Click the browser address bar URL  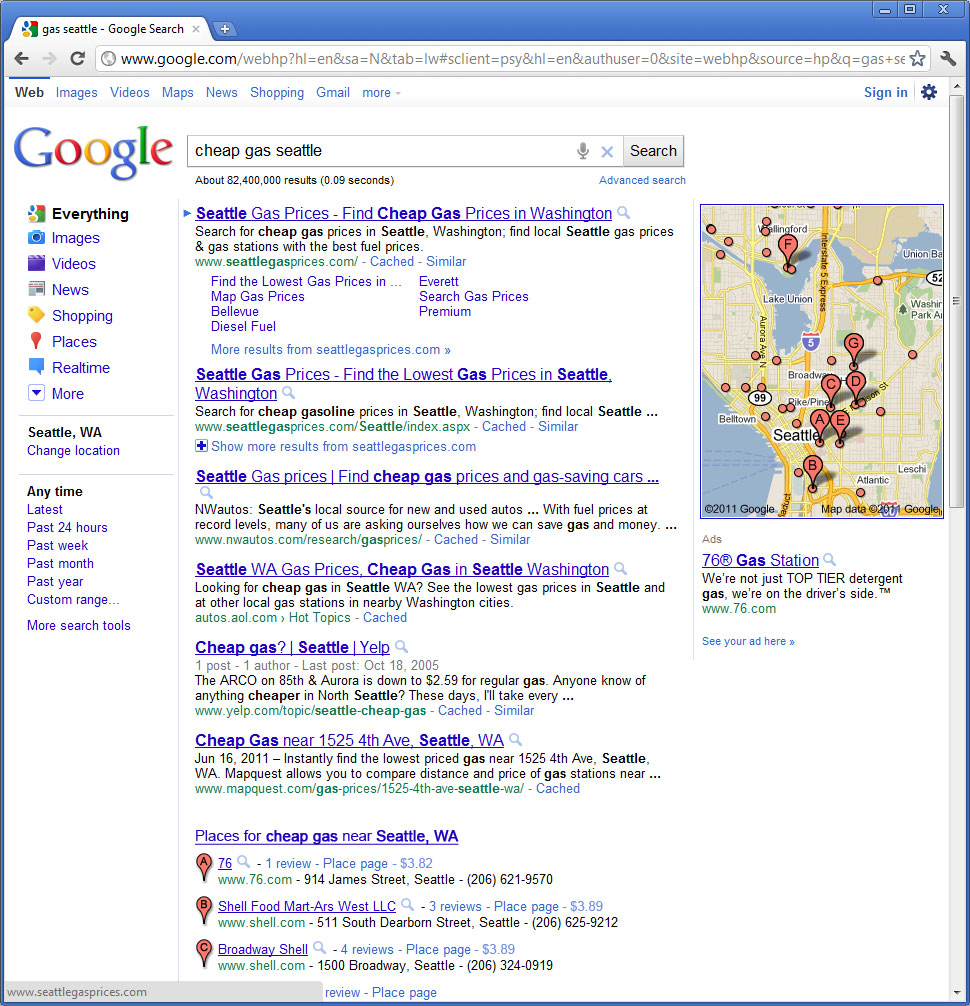point(512,59)
